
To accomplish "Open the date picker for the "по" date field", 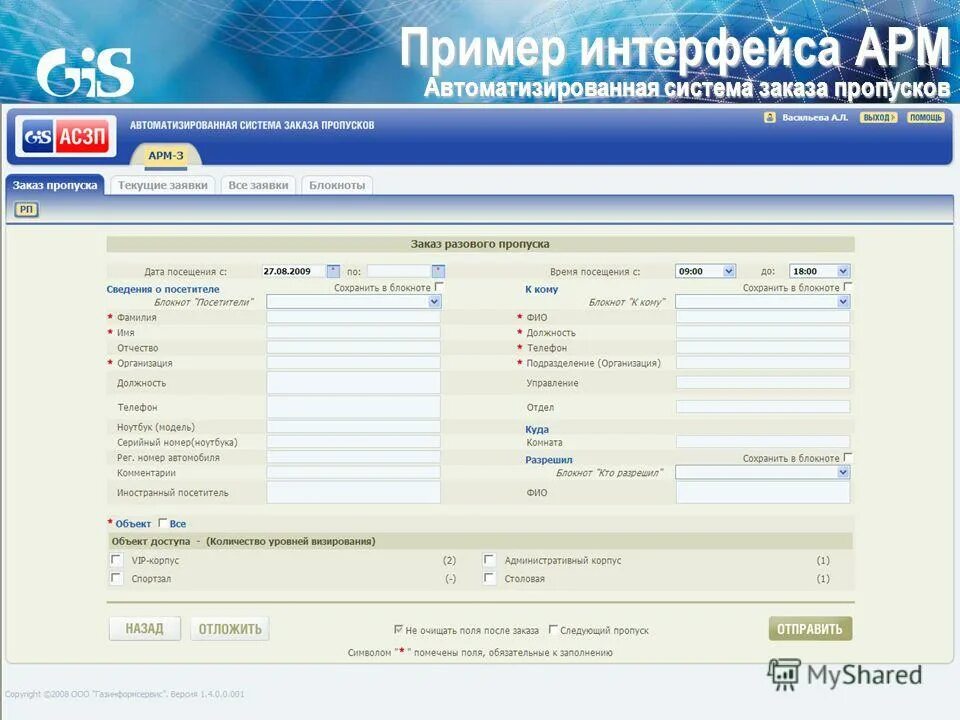I will coord(437,270).
